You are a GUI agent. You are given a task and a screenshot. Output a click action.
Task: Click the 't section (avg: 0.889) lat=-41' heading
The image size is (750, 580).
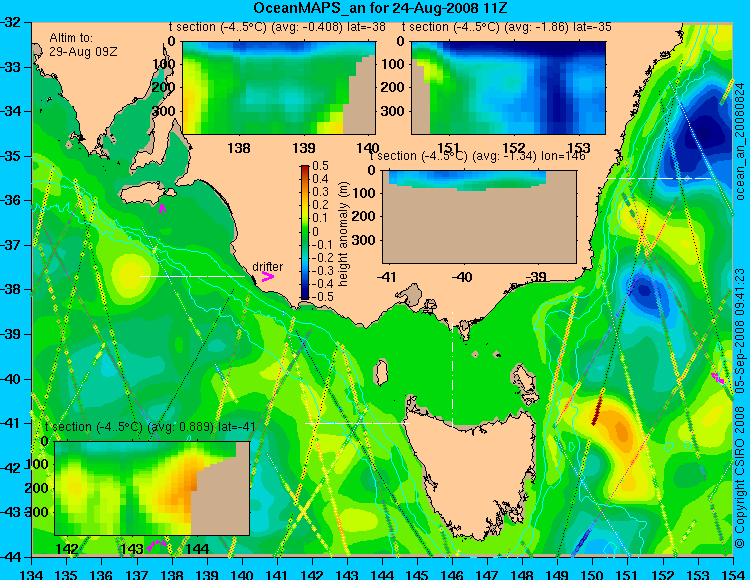point(150,427)
